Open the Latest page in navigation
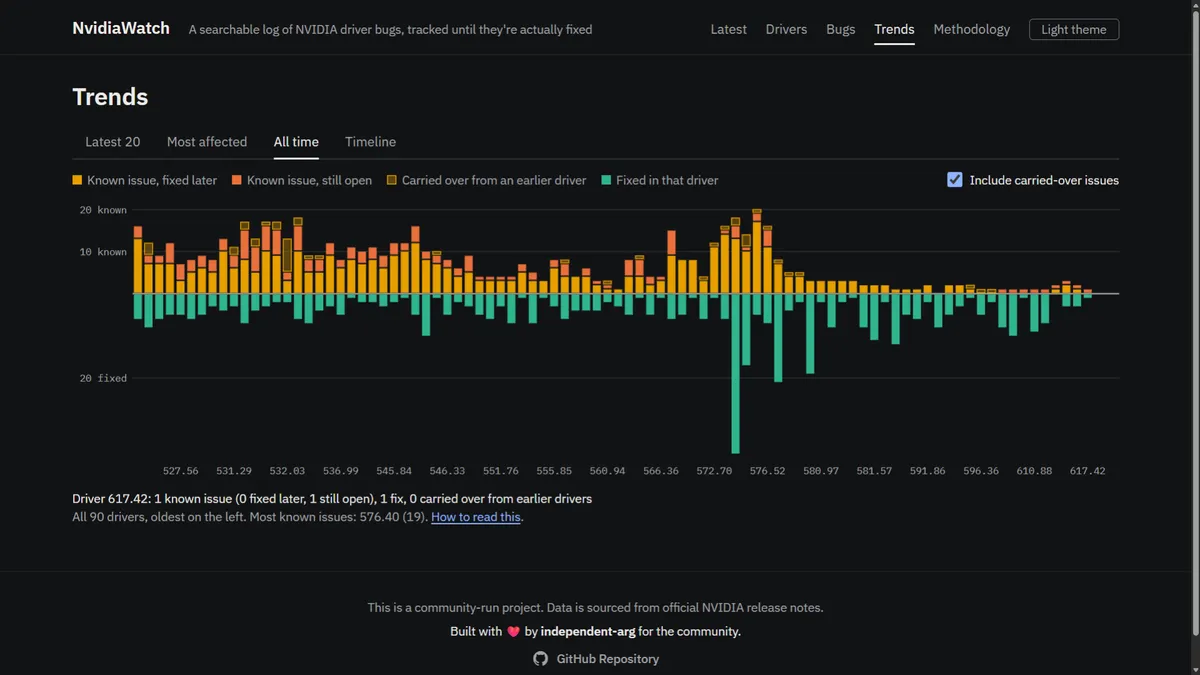The height and width of the screenshot is (675, 1200). click(729, 29)
